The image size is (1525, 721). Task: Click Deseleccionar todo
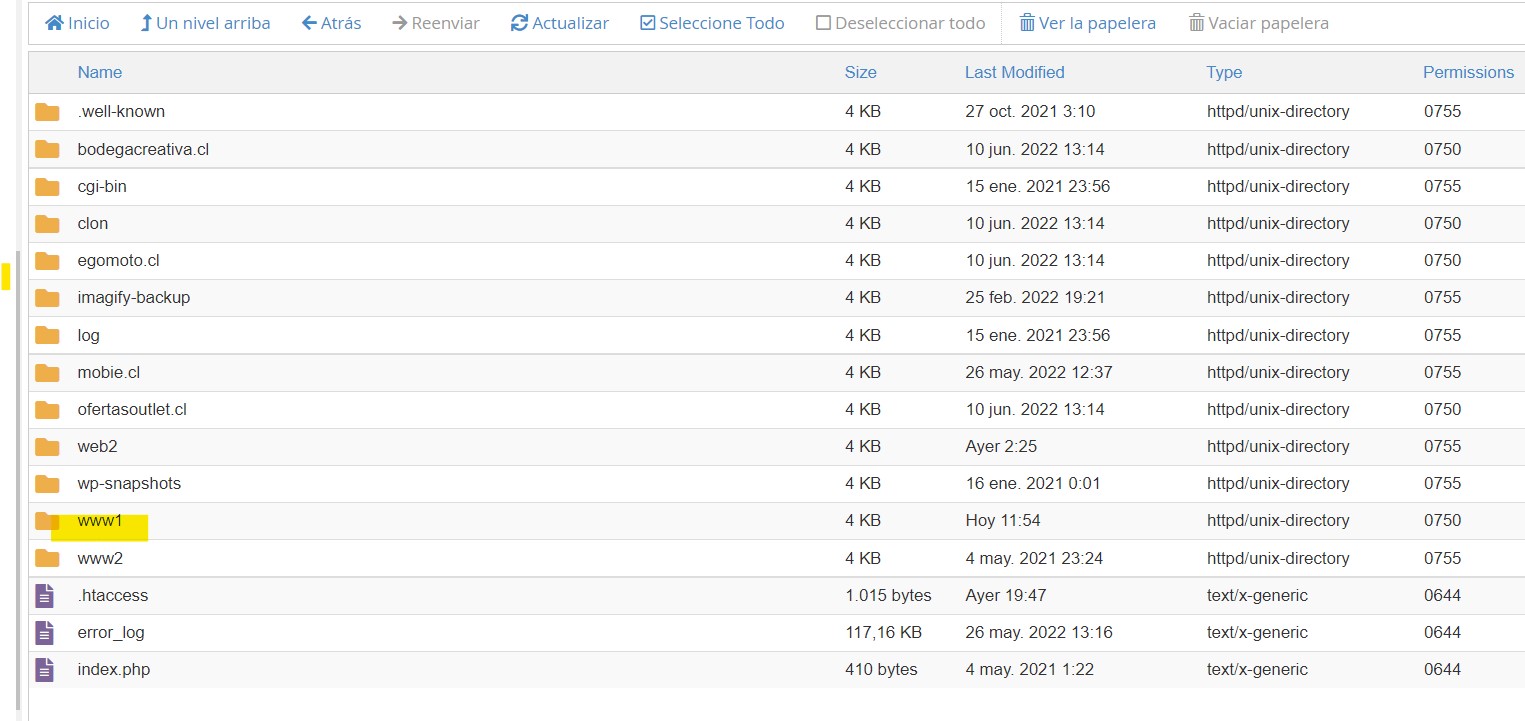(x=901, y=23)
